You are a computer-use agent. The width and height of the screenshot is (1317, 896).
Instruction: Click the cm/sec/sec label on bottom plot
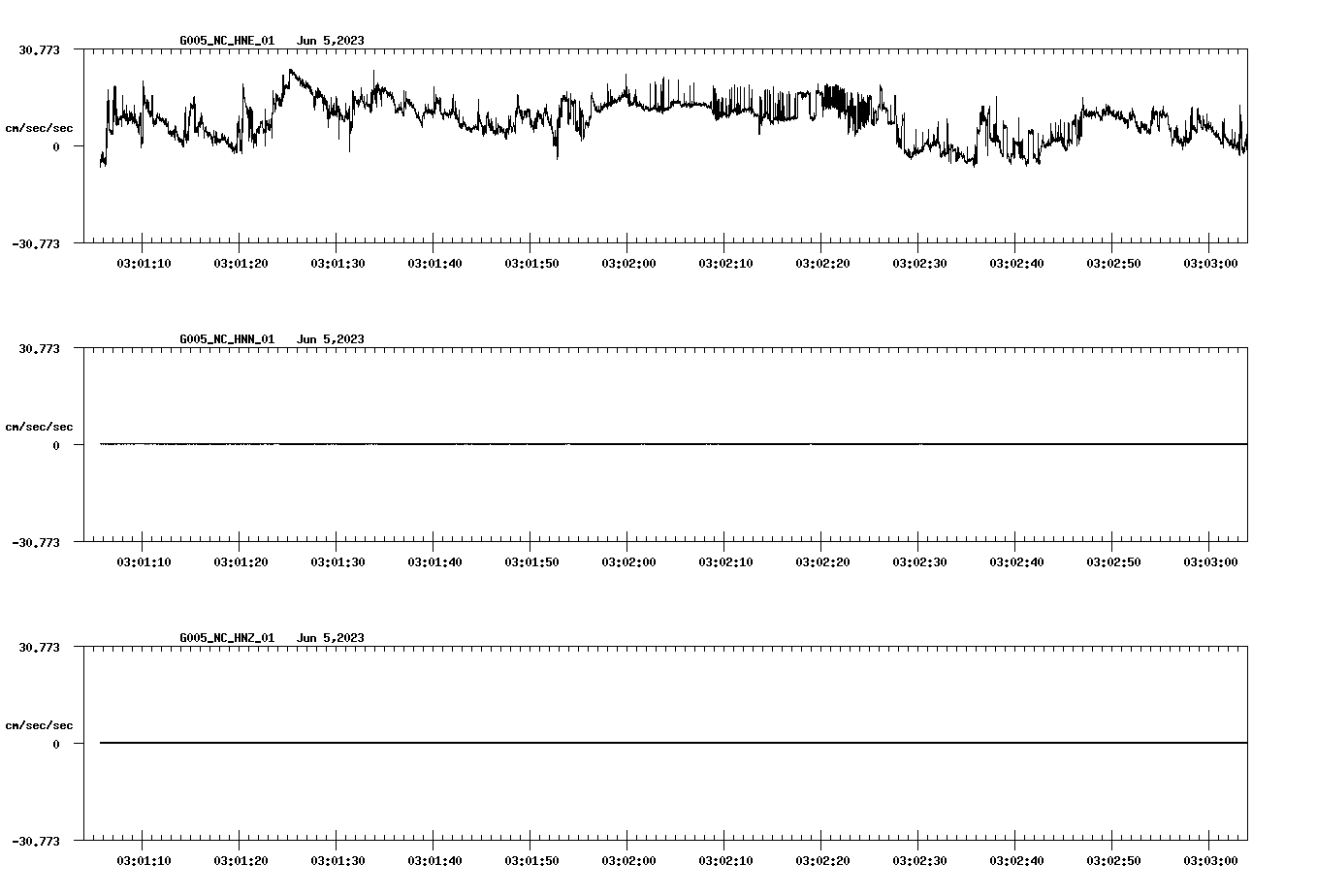40,723
